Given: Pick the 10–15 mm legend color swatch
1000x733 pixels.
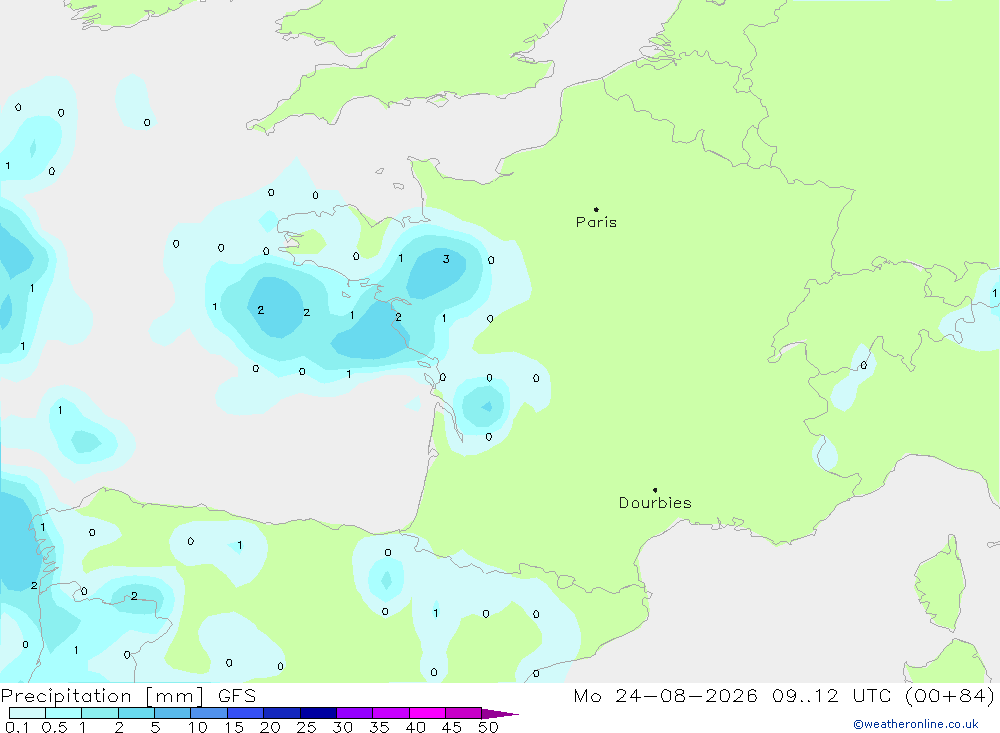Looking at the screenshot, I should [x=209, y=713].
